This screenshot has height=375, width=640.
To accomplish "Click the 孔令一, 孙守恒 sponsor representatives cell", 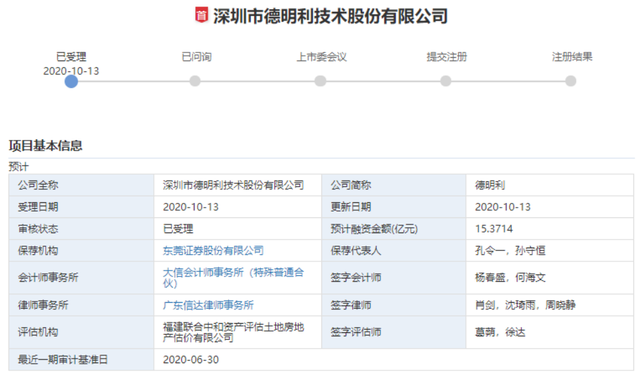I will click(550, 251).
